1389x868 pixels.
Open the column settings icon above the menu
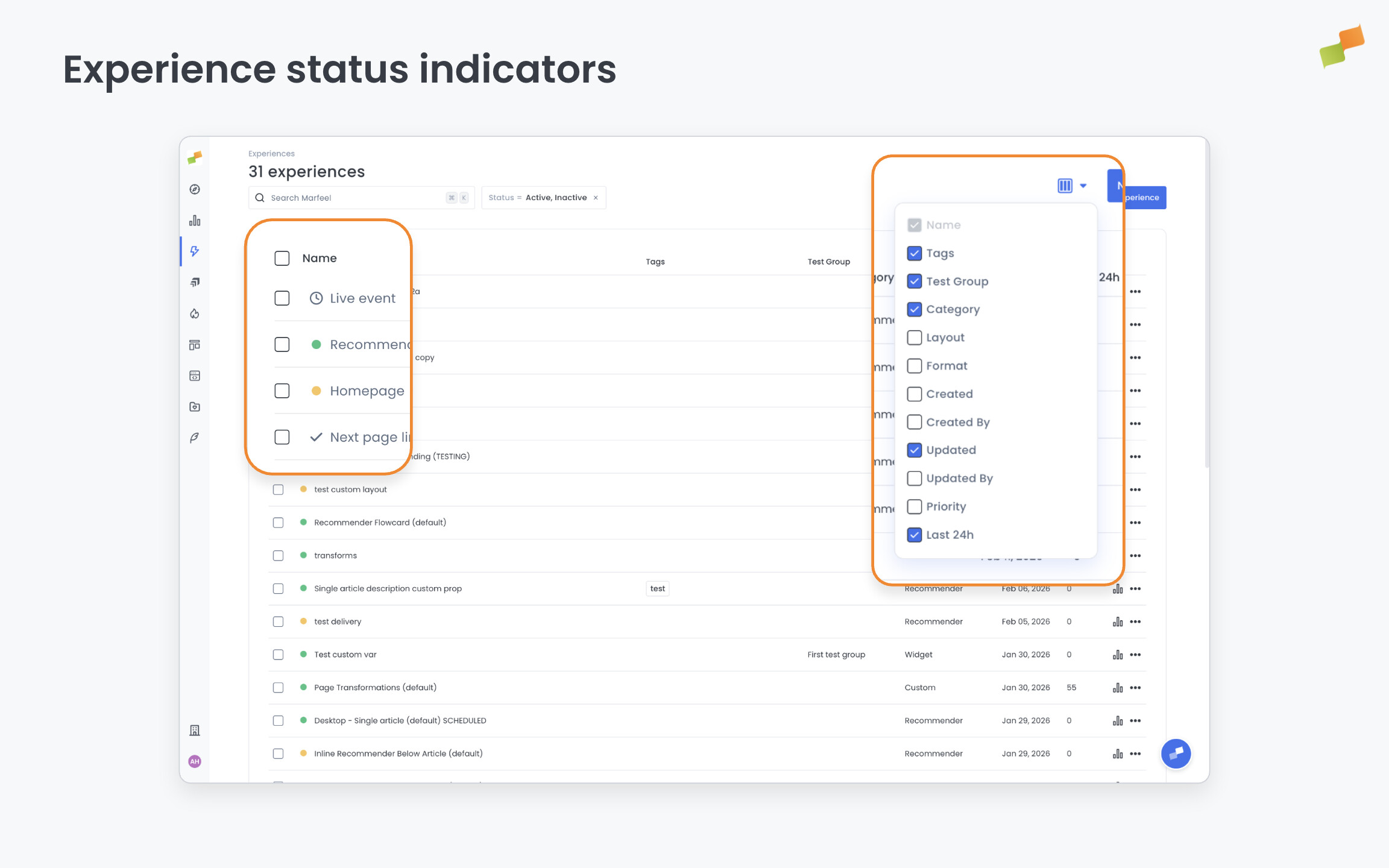pos(1065,186)
